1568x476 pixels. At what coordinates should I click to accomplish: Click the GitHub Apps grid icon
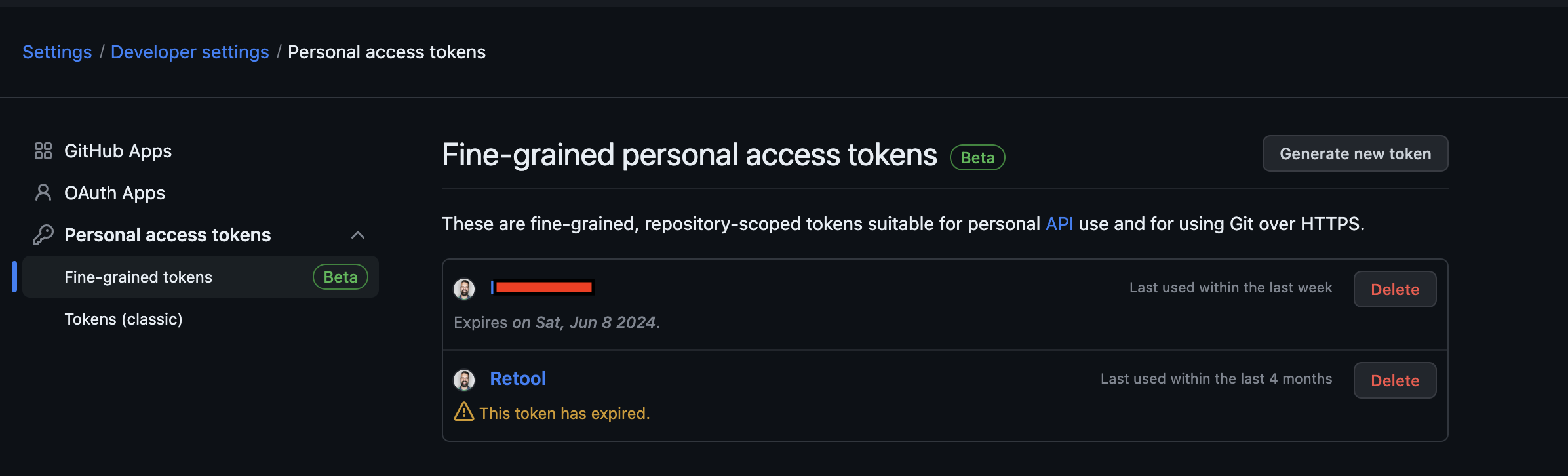(43, 151)
